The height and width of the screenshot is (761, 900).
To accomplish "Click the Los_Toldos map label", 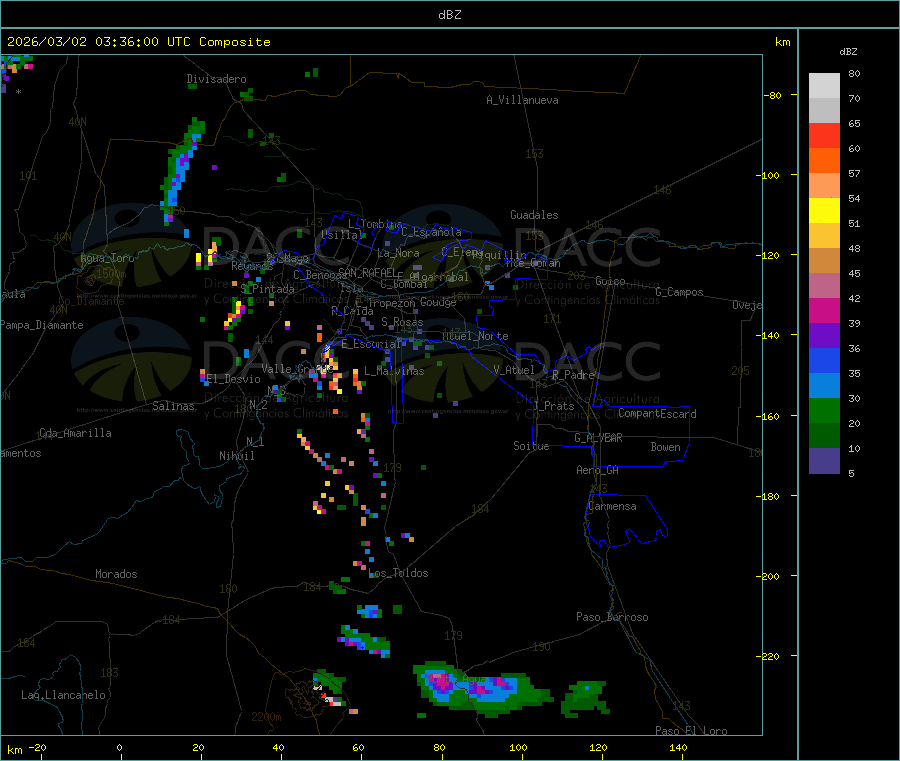I will (x=398, y=573).
